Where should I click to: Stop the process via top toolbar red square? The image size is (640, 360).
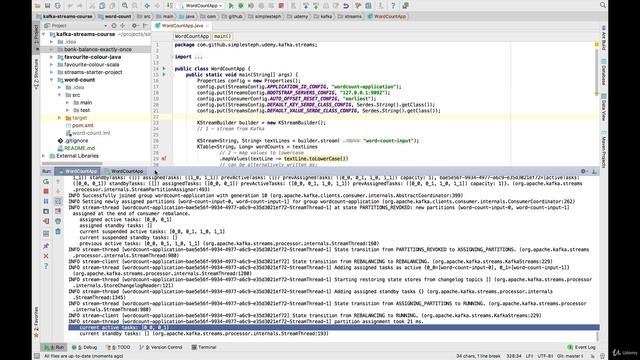tap(281, 6)
